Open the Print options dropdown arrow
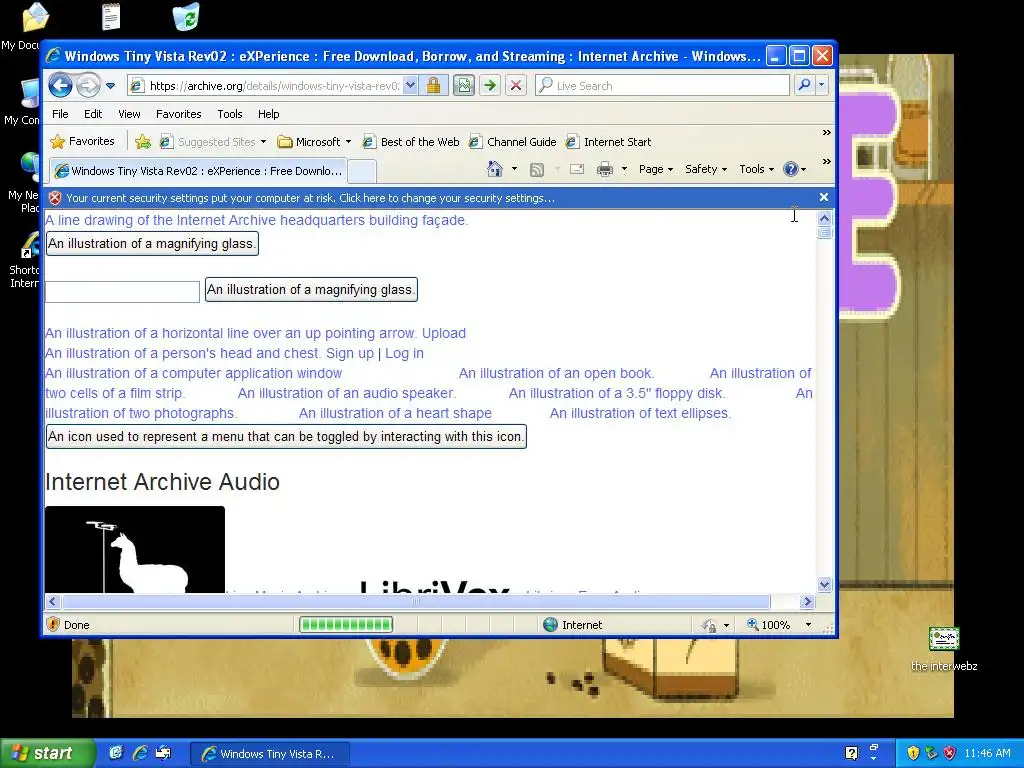The height and width of the screenshot is (768, 1024). point(624,169)
